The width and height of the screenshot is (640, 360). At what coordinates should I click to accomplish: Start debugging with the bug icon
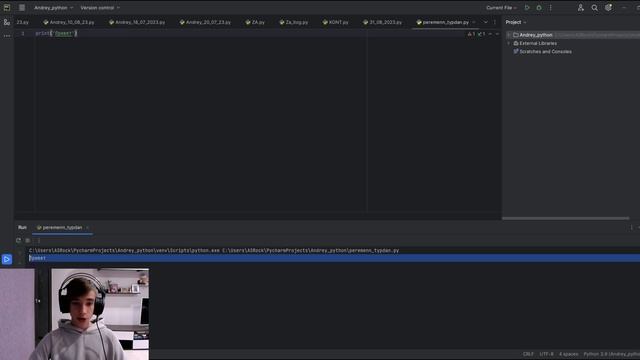pos(539,8)
